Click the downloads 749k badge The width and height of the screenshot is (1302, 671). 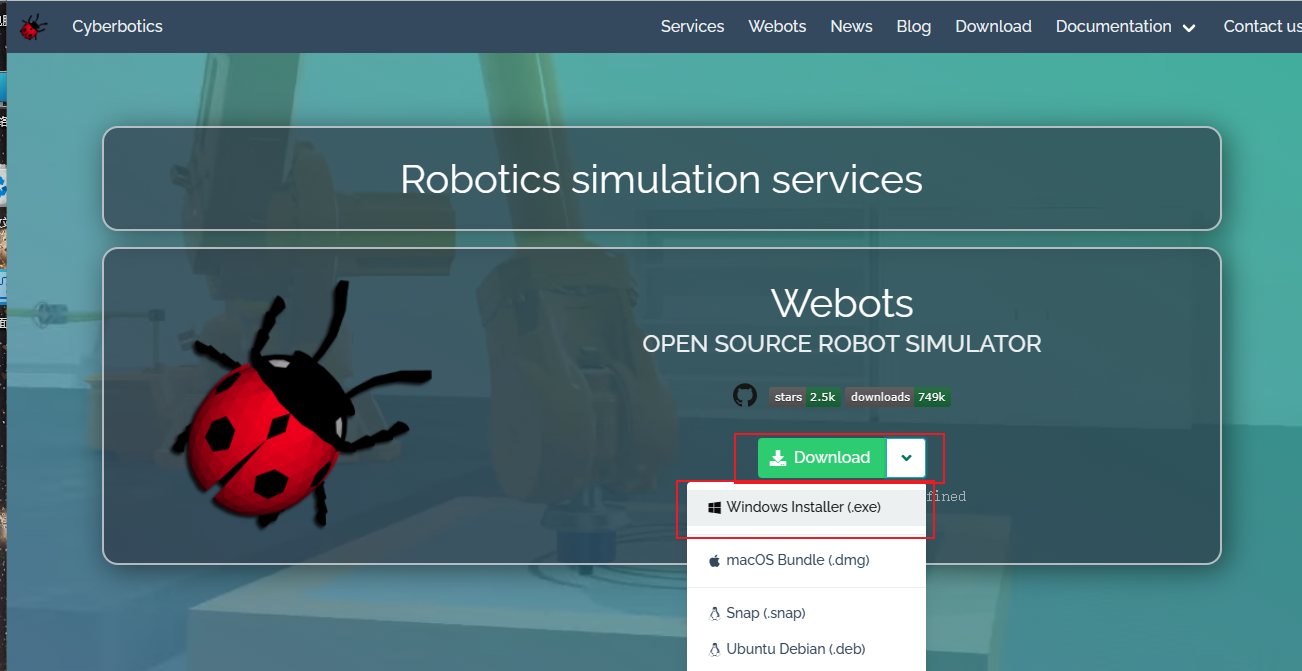click(x=898, y=397)
